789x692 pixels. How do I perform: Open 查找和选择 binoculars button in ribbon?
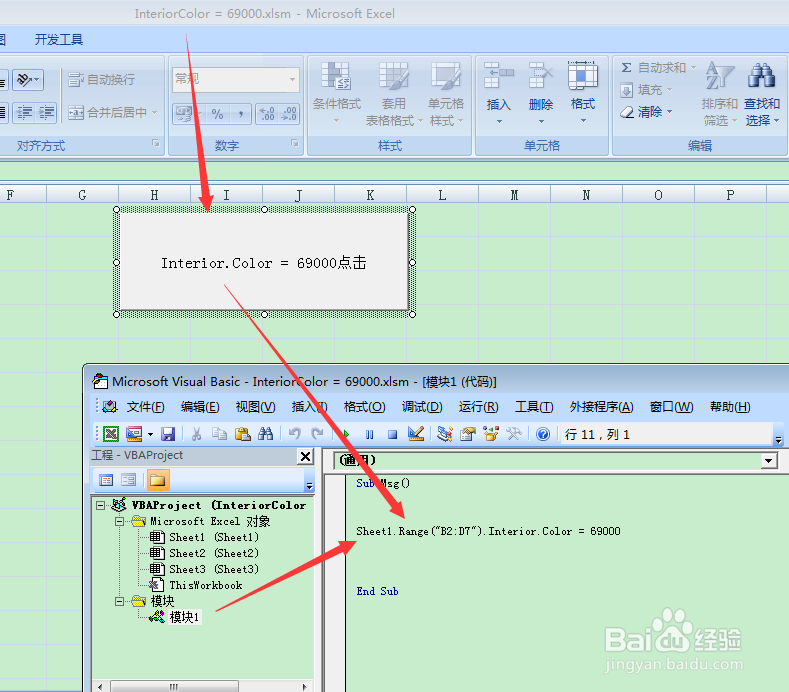[x=762, y=94]
